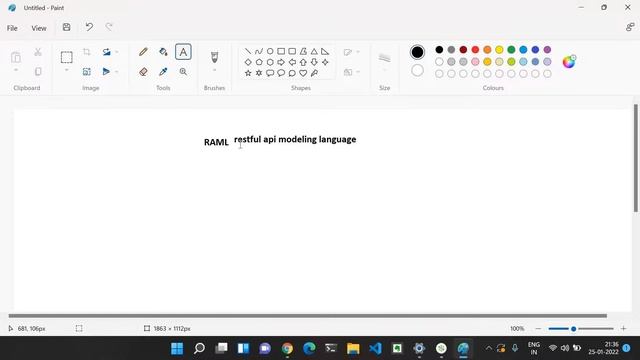Screen dimensions: 640x360
Task: Select the Fill with colour bucket tool
Action: click(x=163, y=52)
